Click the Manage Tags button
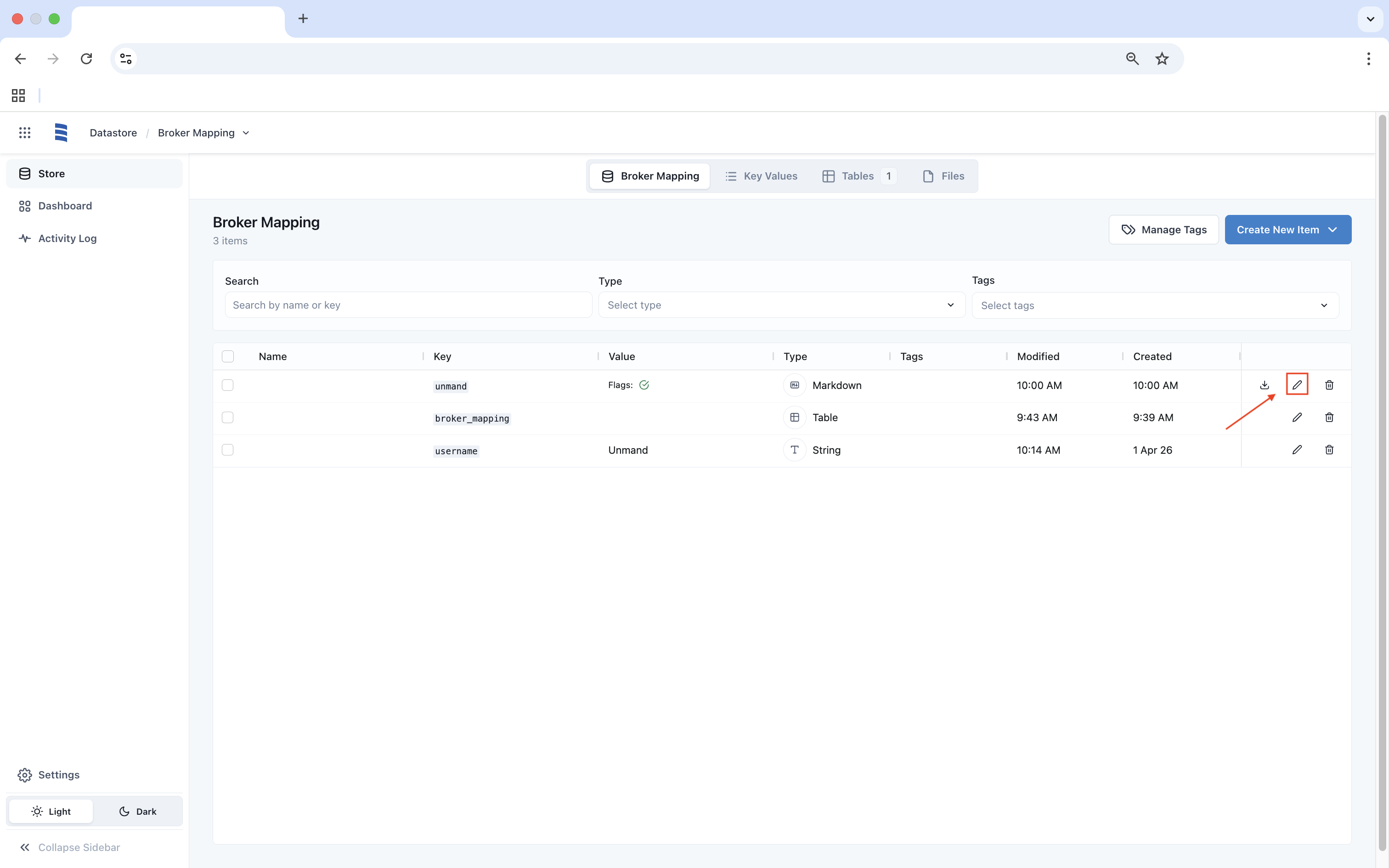1389x868 pixels. (1163, 230)
